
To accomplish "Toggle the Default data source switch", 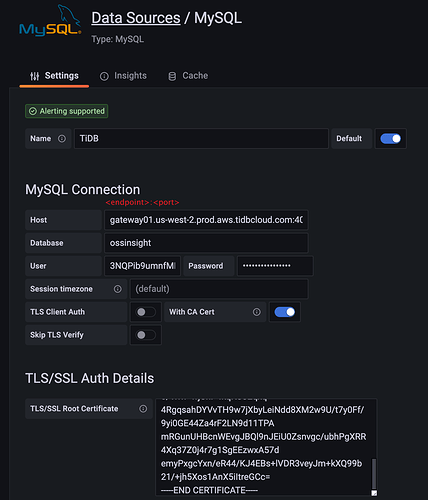I will [x=390, y=139].
